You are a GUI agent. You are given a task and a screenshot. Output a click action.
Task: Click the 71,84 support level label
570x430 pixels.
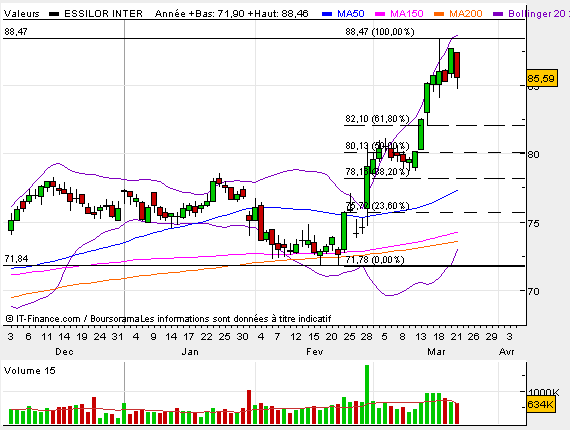coord(16,259)
